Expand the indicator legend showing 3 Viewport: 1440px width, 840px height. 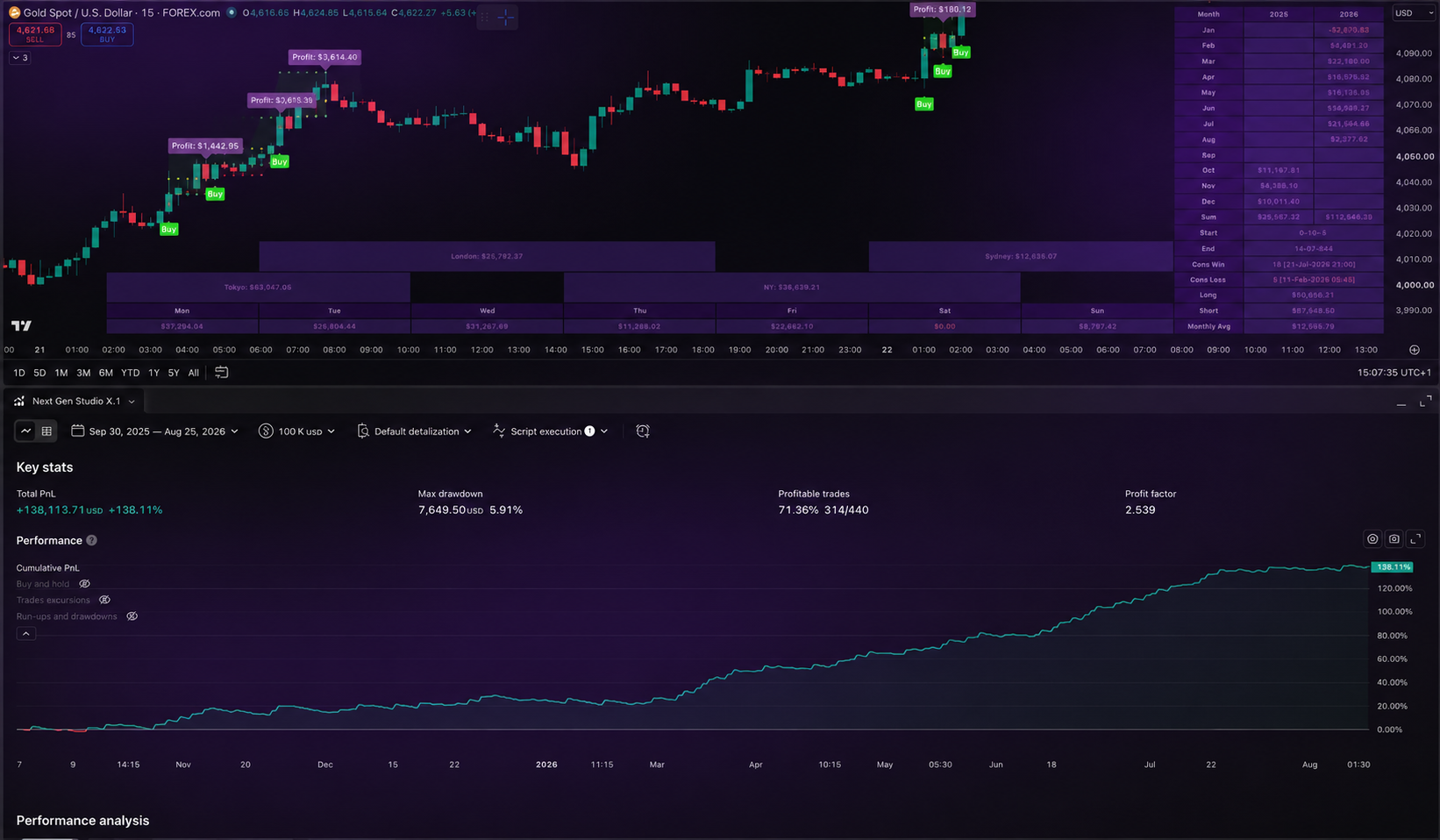[x=19, y=58]
